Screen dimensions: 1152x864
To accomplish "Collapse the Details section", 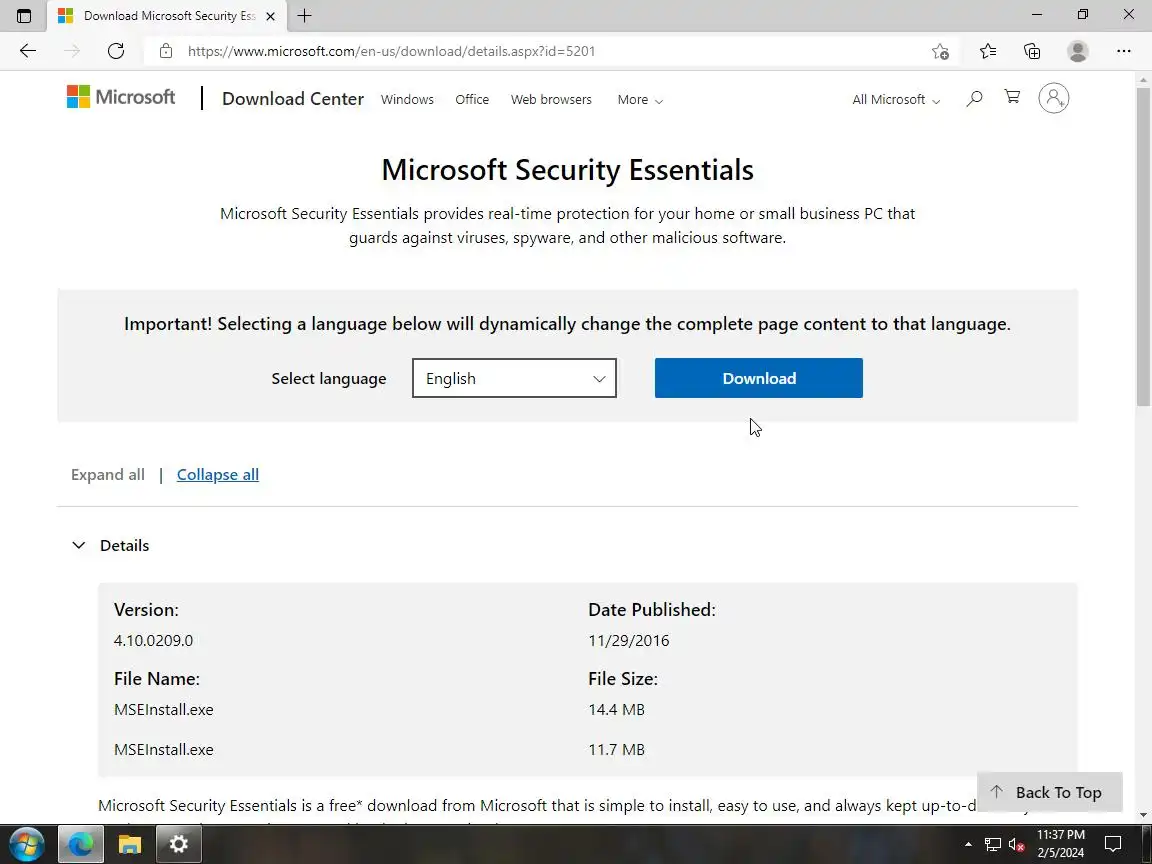I will [x=79, y=546].
